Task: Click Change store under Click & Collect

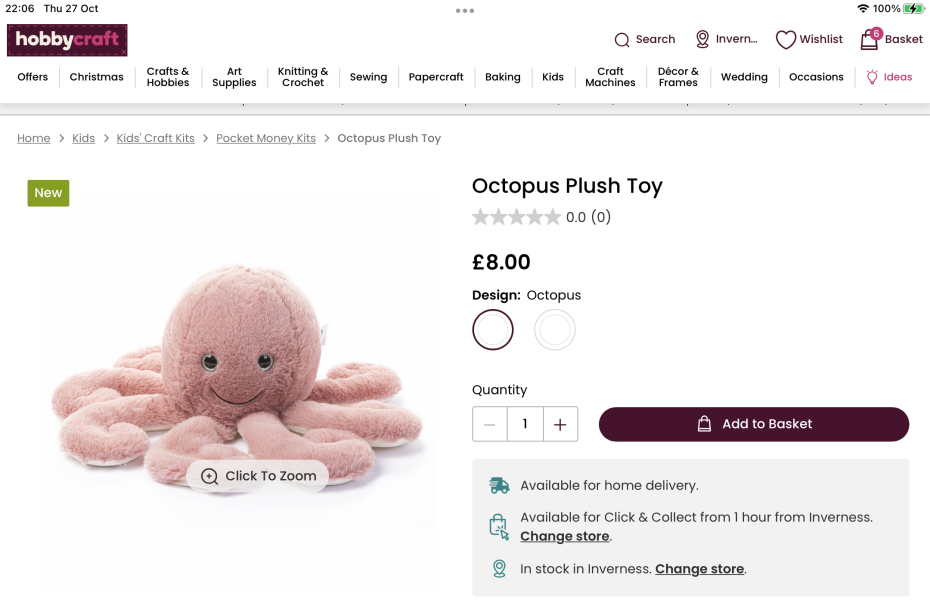Action: (x=565, y=536)
